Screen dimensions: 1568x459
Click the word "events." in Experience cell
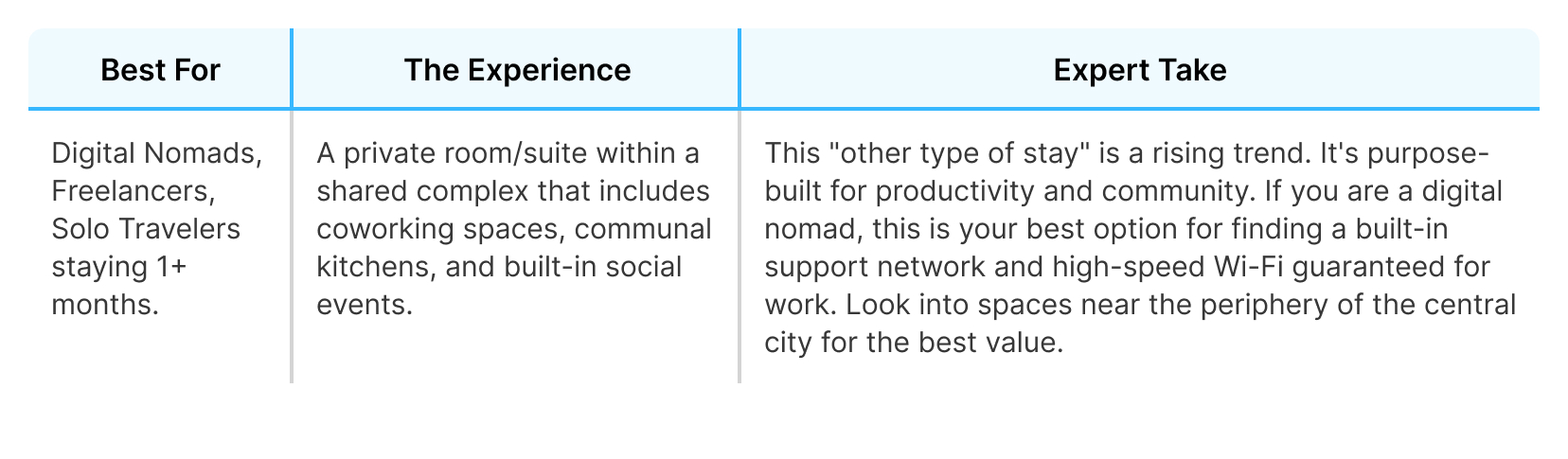(x=365, y=305)
